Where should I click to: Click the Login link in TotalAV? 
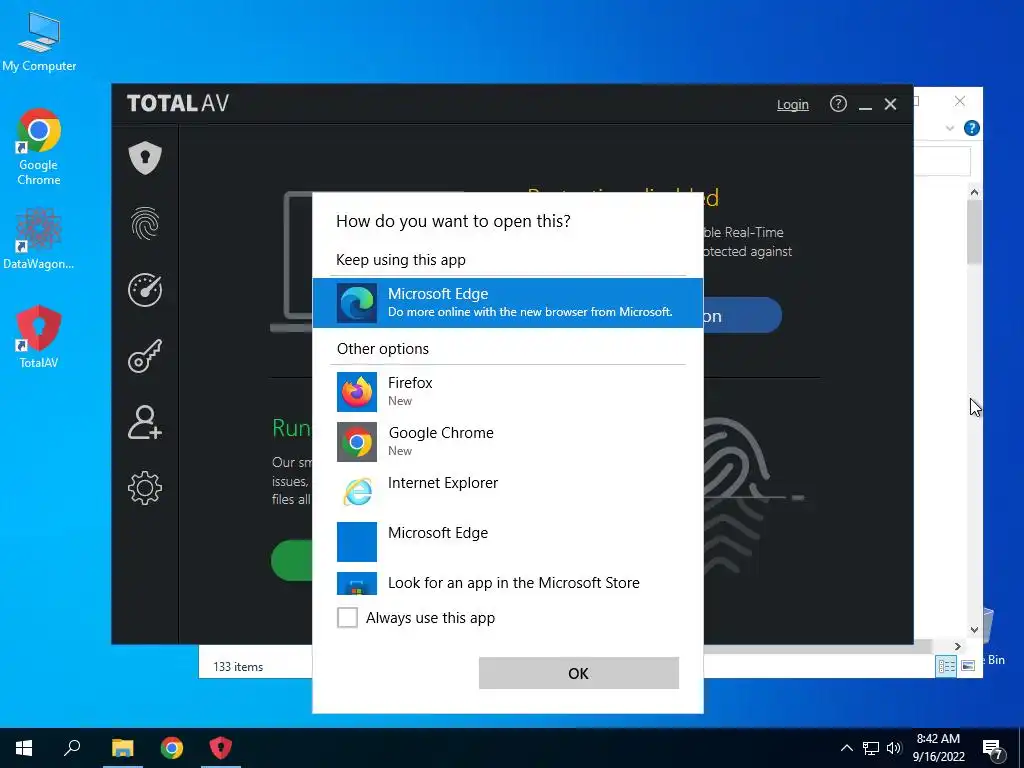(792, 104)
